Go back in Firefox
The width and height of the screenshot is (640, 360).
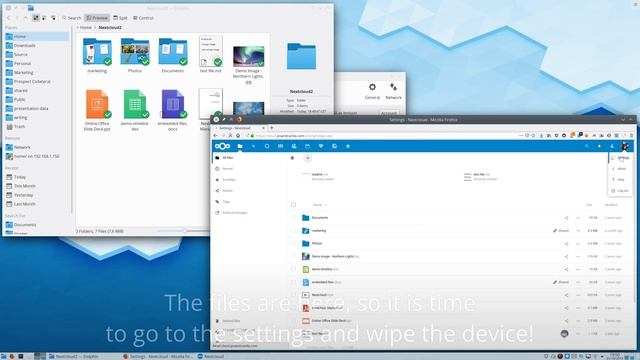click(x=216, y=136)
